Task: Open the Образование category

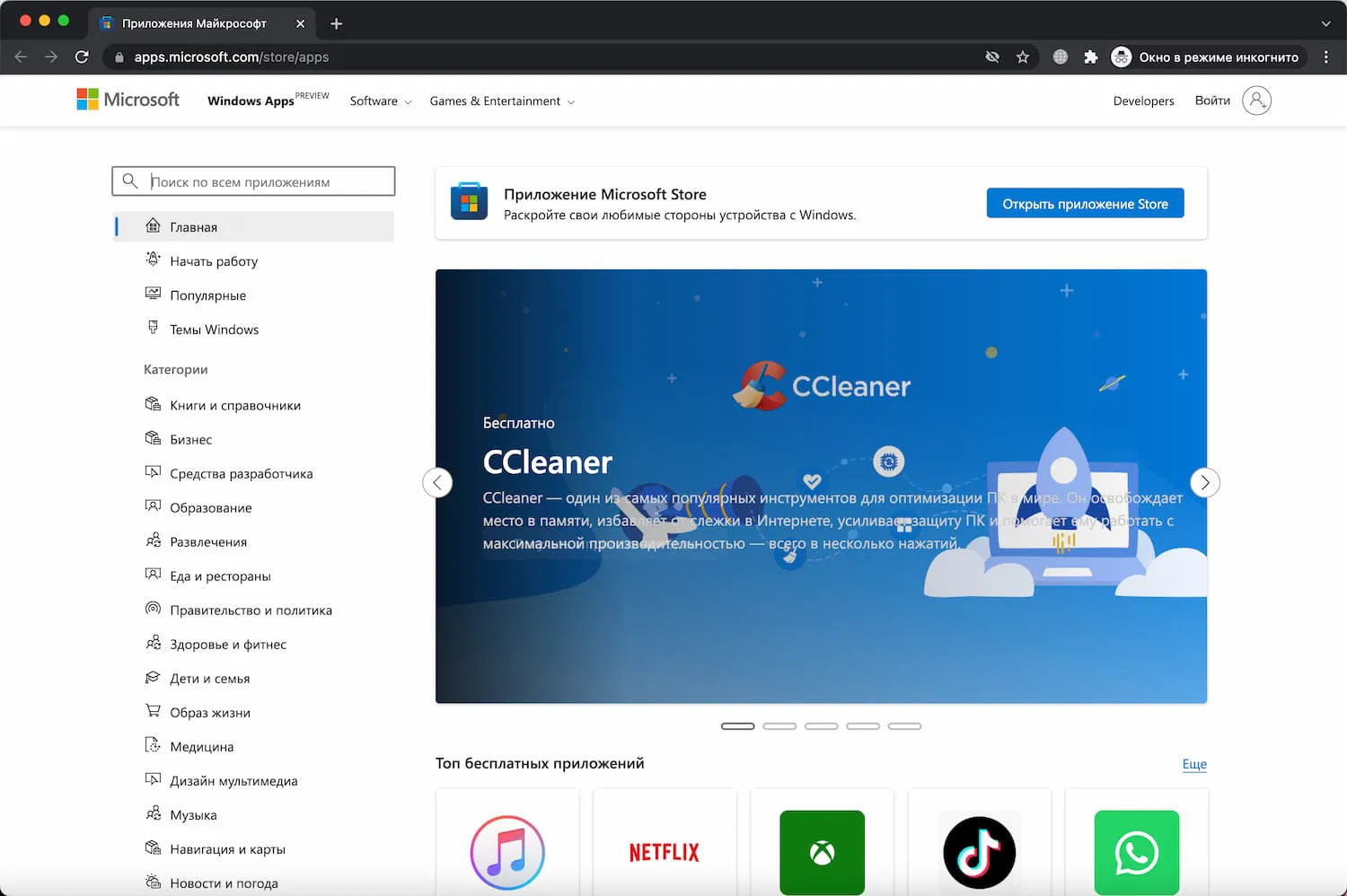Action: (254, 507)
